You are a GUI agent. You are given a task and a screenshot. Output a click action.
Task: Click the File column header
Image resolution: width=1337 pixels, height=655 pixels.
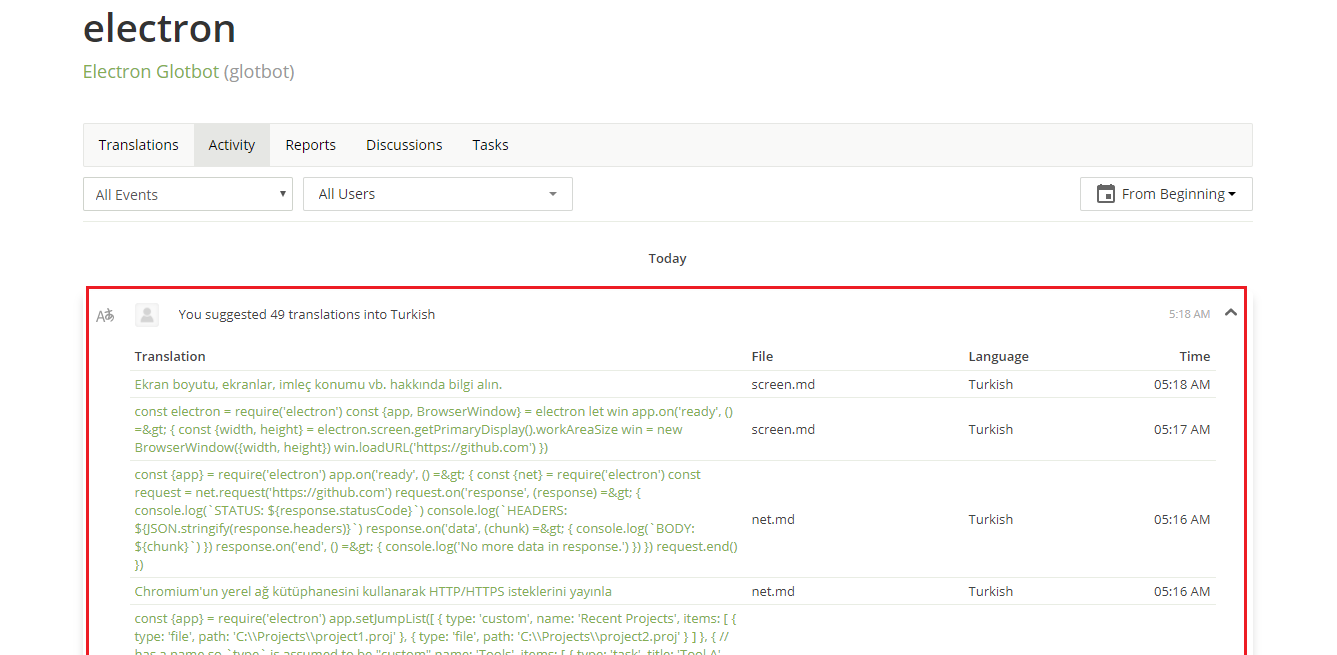[762, 356]
